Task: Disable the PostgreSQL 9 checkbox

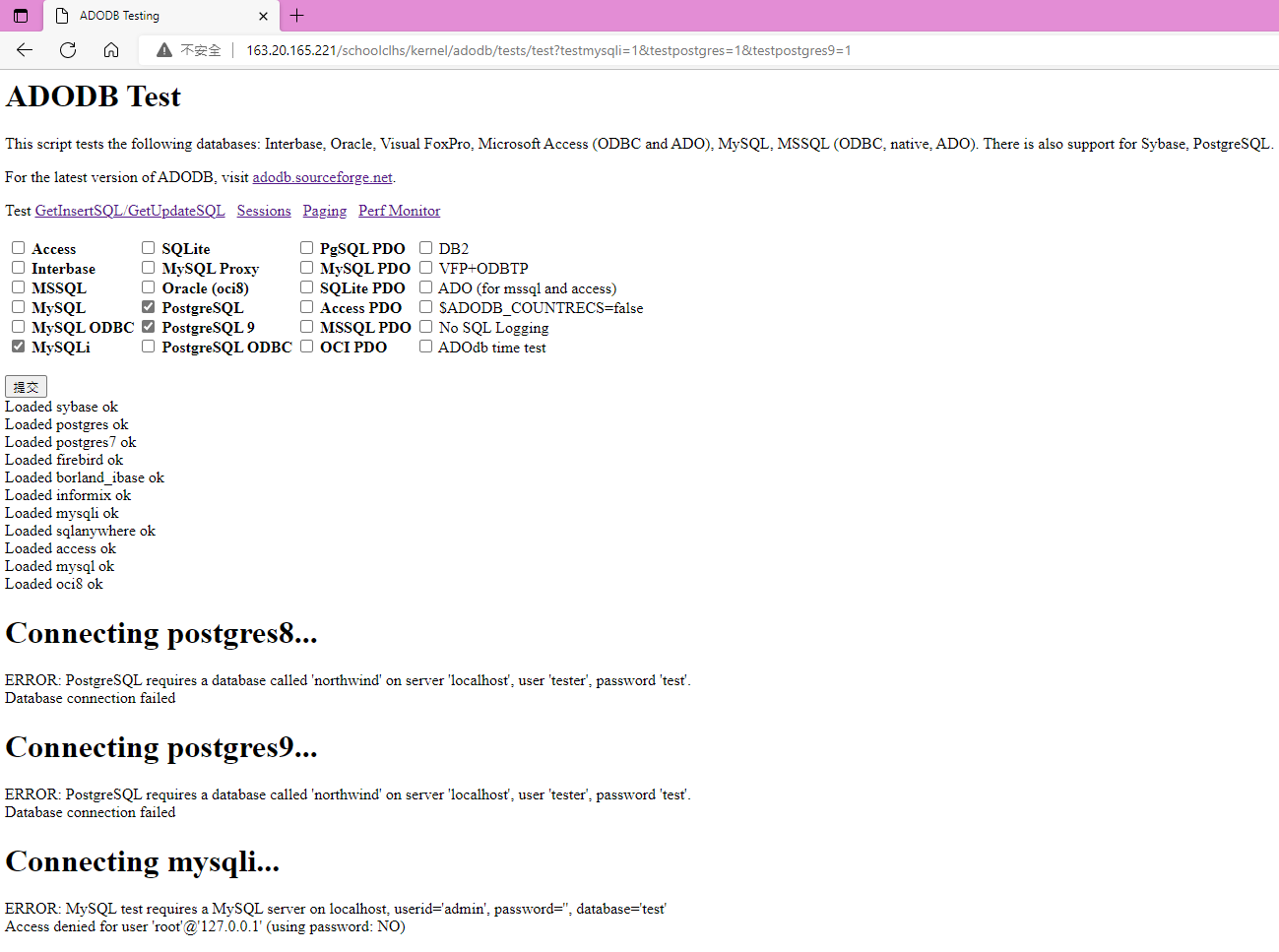Action: (x=149, y=327)
